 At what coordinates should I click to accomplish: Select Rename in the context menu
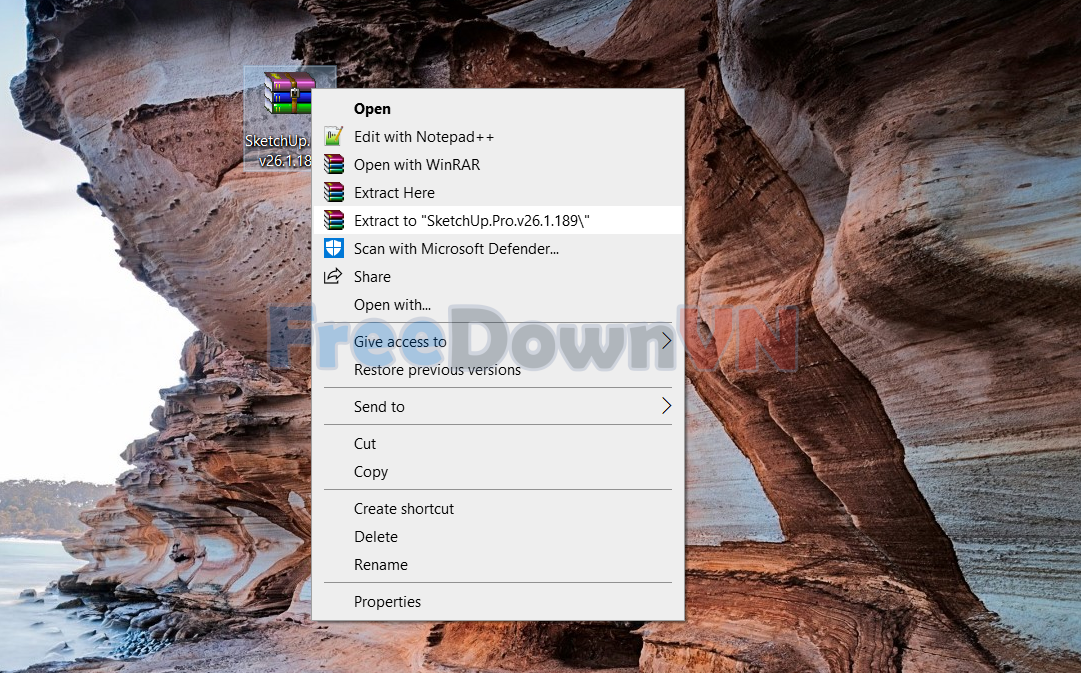[381, 565]
